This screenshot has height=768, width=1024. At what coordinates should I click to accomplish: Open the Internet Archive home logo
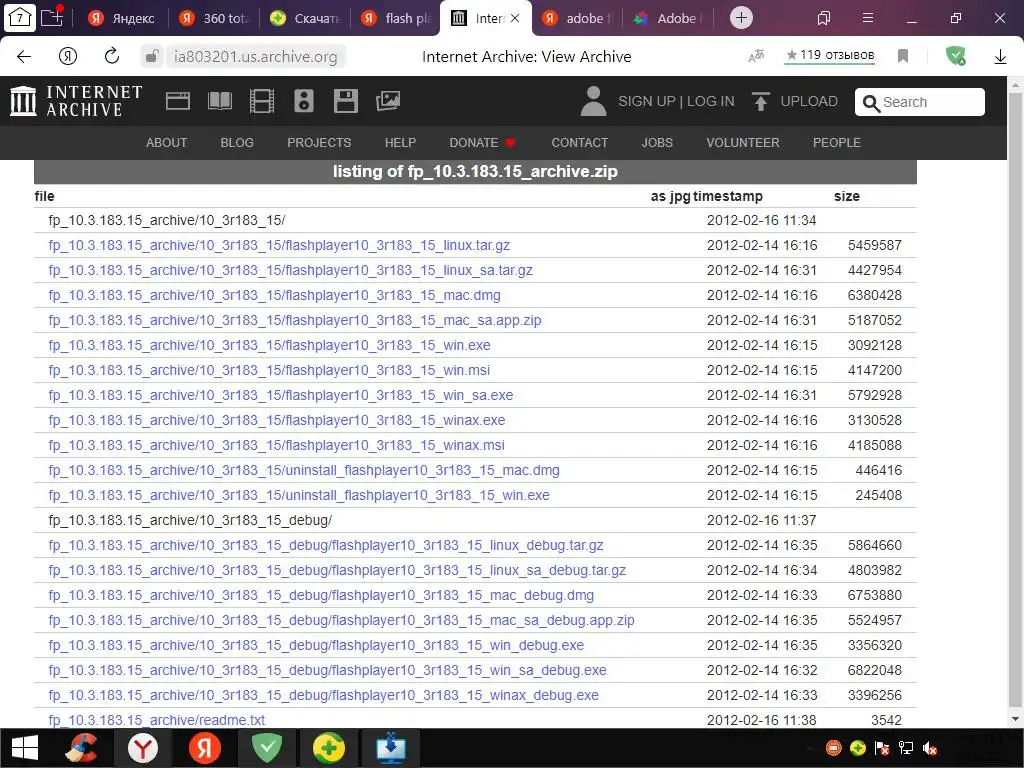pos(76,101)
